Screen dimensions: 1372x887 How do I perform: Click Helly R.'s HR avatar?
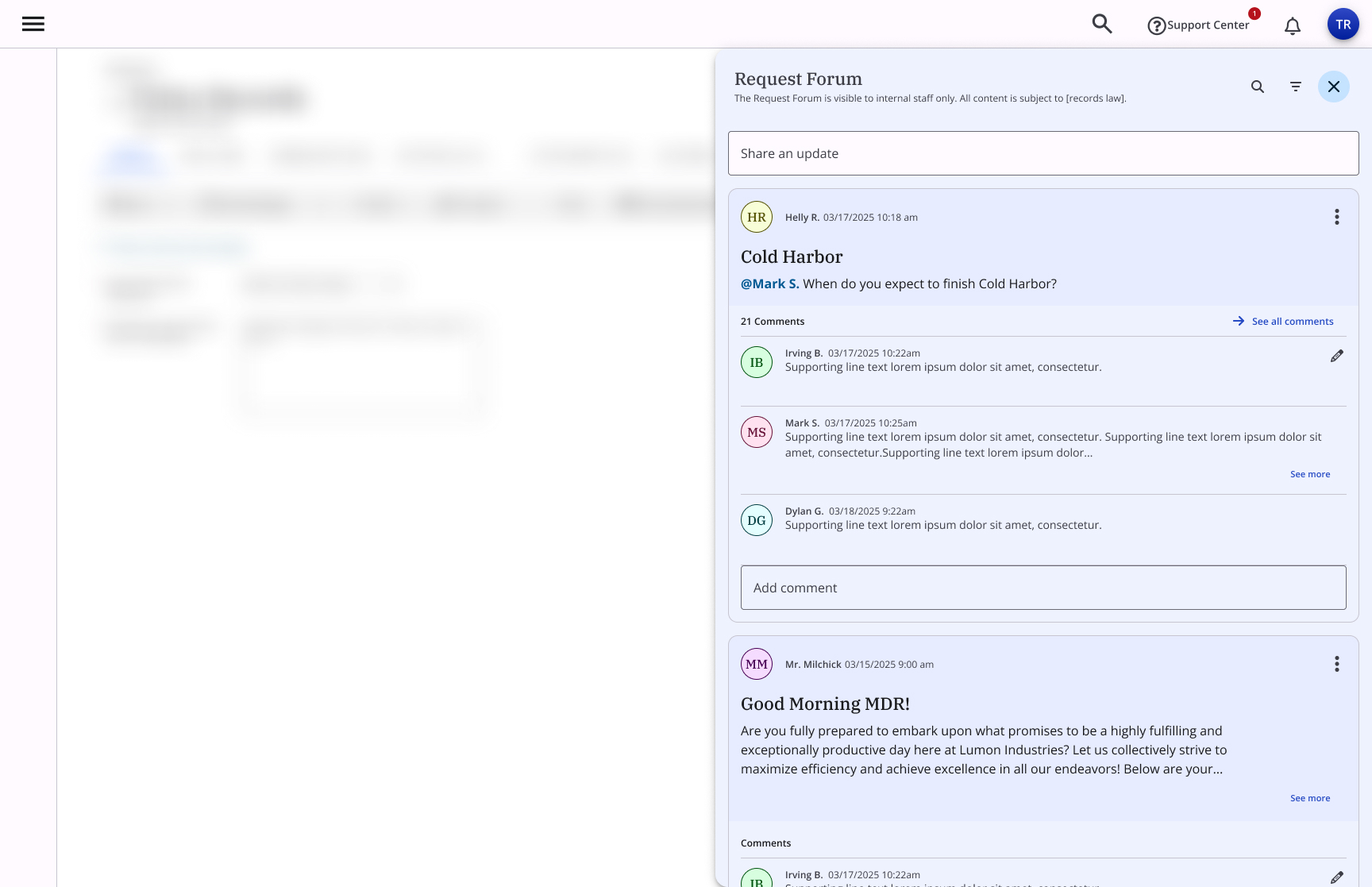point(757,217)
